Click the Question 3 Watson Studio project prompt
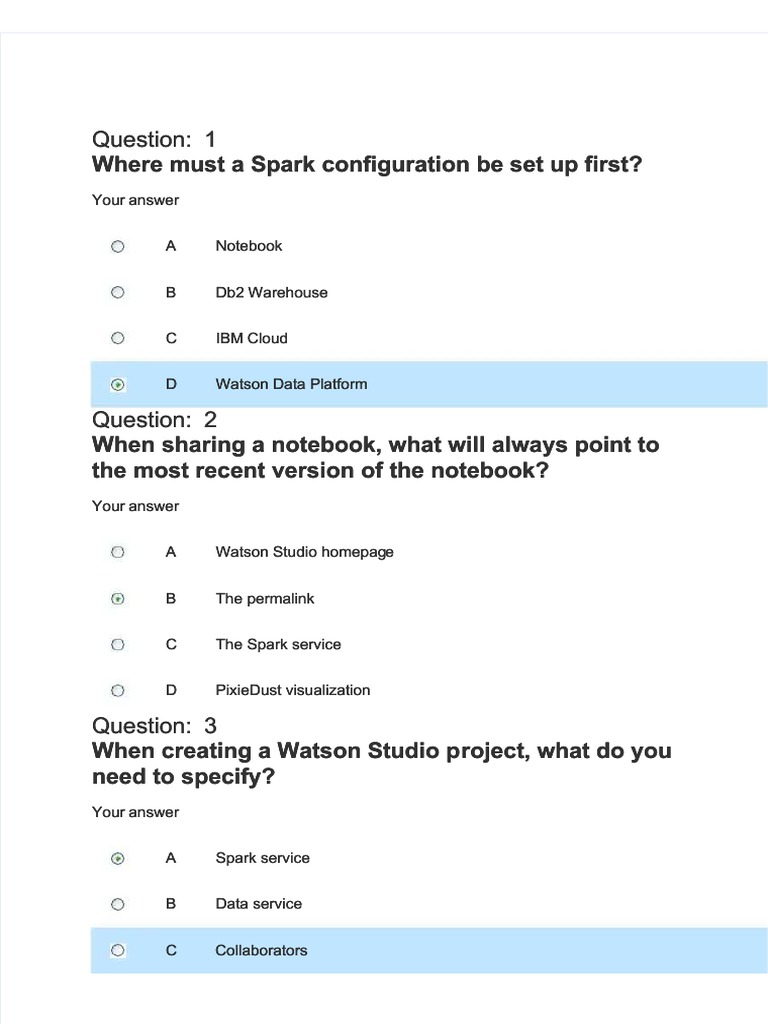 coord(381,763)
